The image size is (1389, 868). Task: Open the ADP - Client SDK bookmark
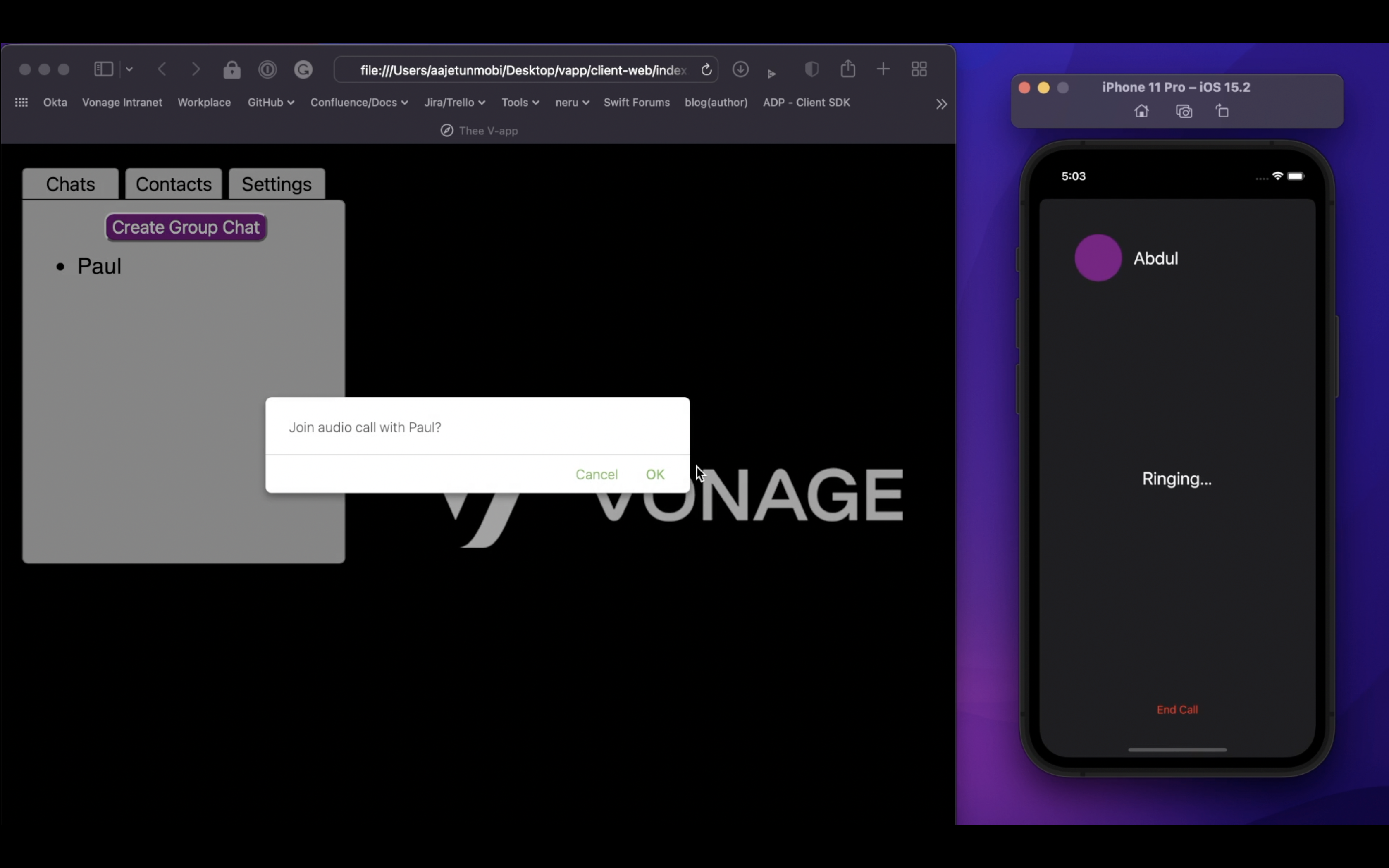click(807, 102)
